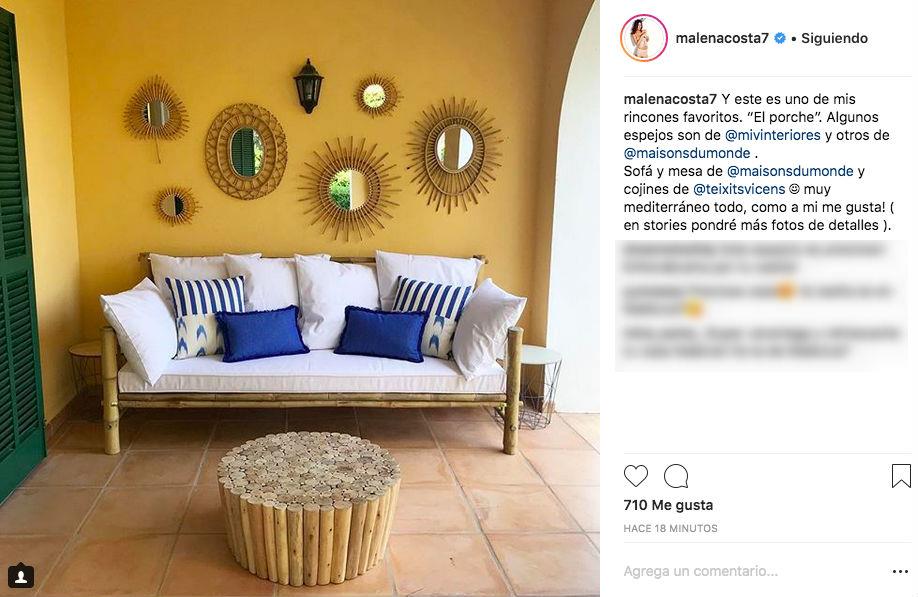Open malenacosta7 username in the header
Screen dimensions: 918x597
[722, 38]
